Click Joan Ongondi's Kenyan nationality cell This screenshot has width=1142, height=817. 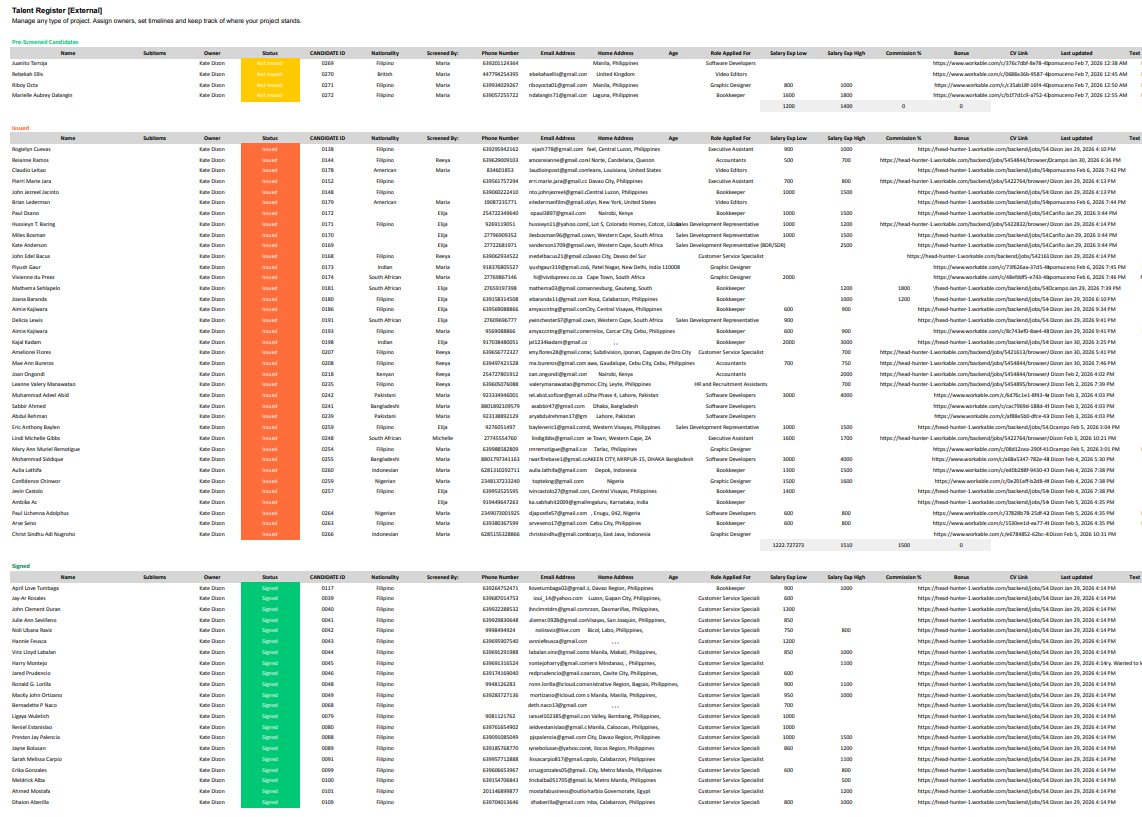click(x=385, y=374)
